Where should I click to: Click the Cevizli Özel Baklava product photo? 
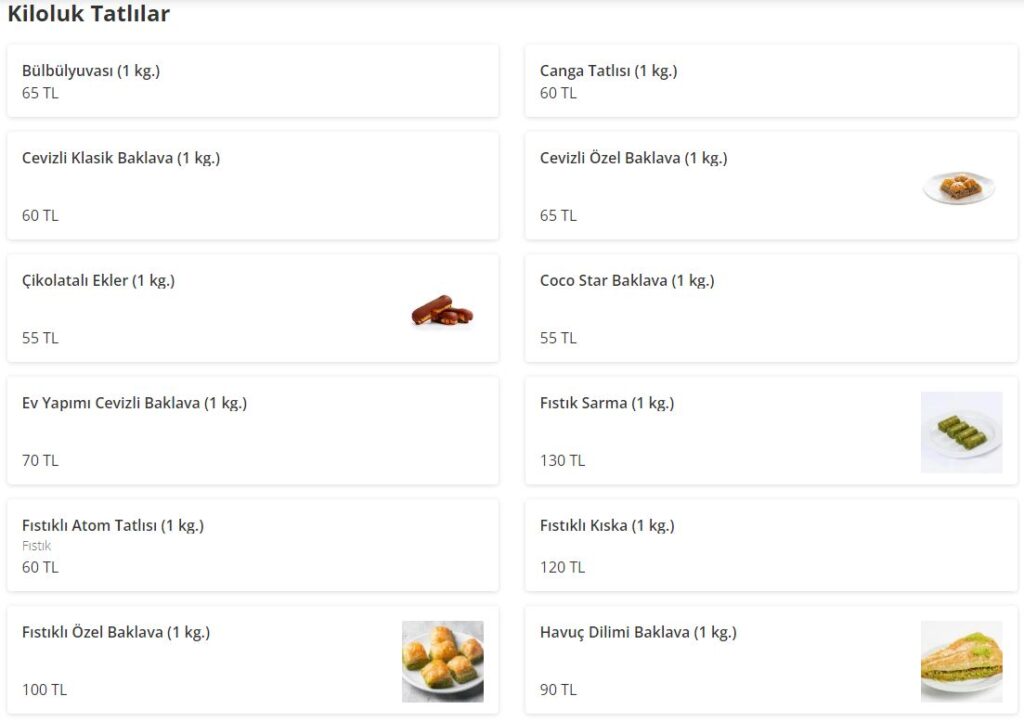tap(958, 187)
